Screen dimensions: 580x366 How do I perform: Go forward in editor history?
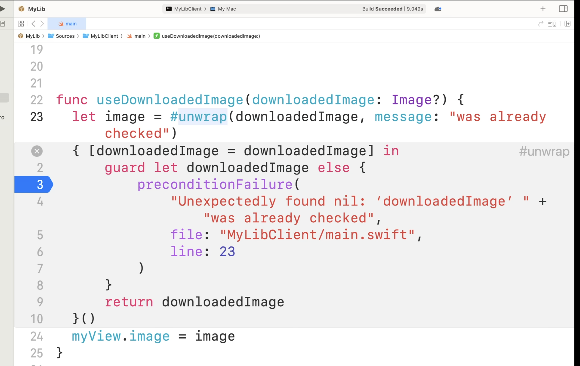(42, 24)
